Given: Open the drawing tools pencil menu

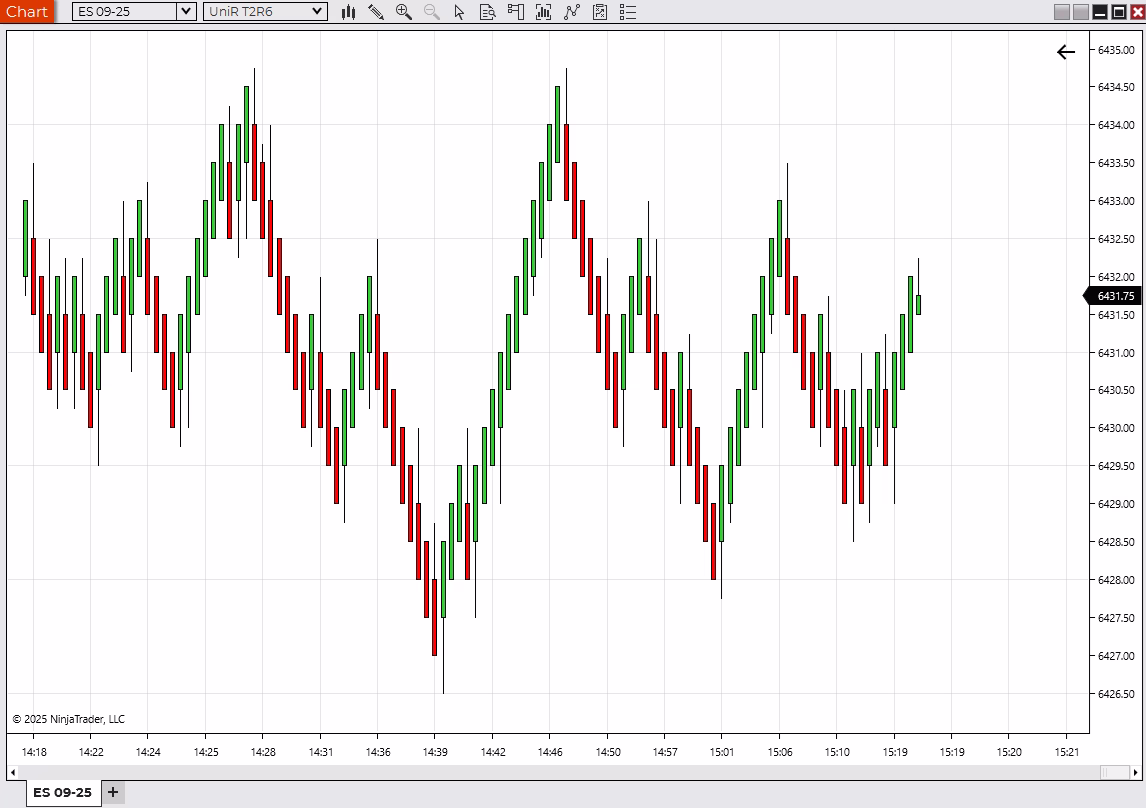Looking at the screenshot, I should click(376, 12).
